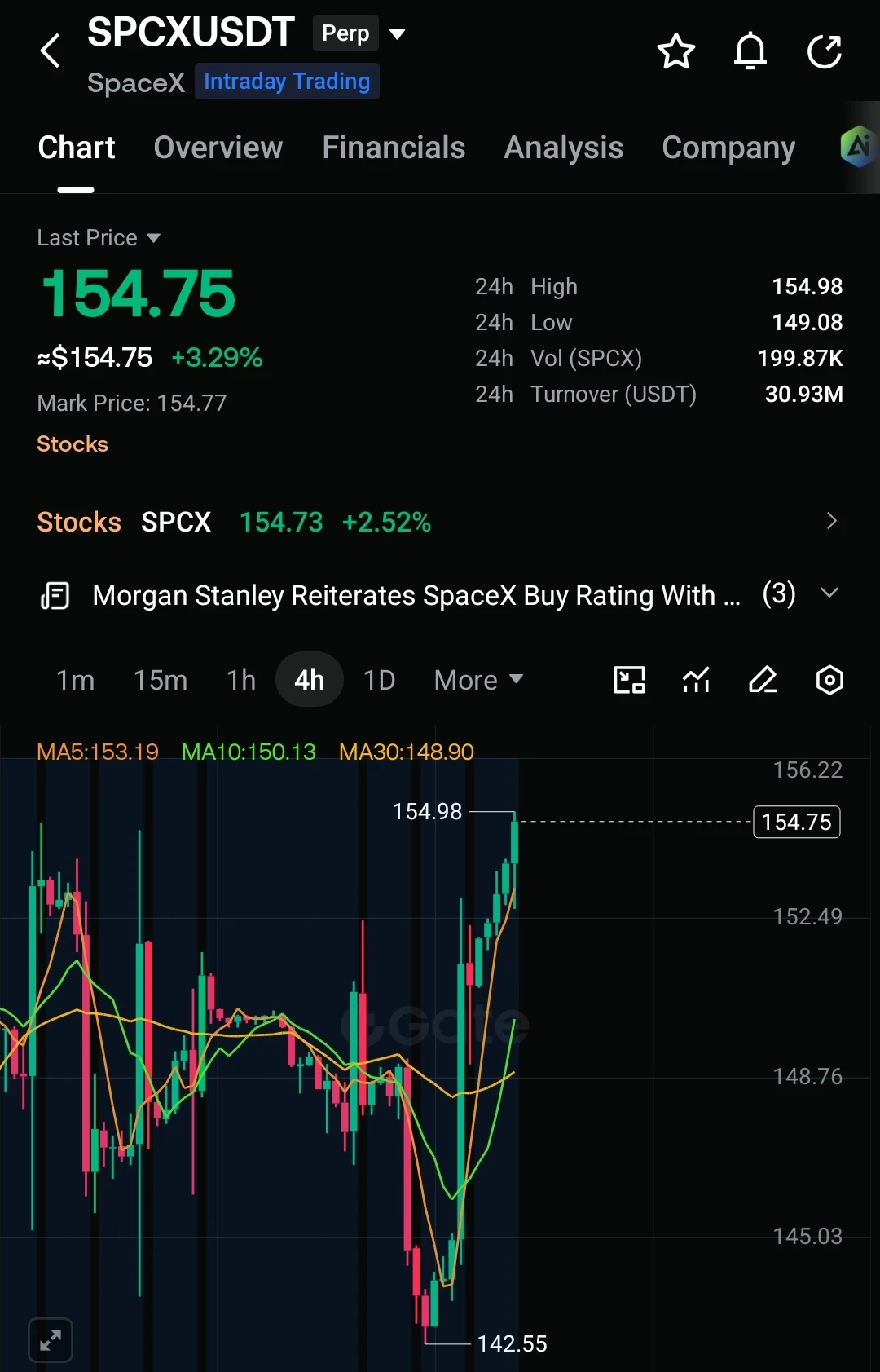Open the Perp contract type dropdown
Viewport: 880px width, 1372px height.
pyautogui.click(x=359, y=33)
